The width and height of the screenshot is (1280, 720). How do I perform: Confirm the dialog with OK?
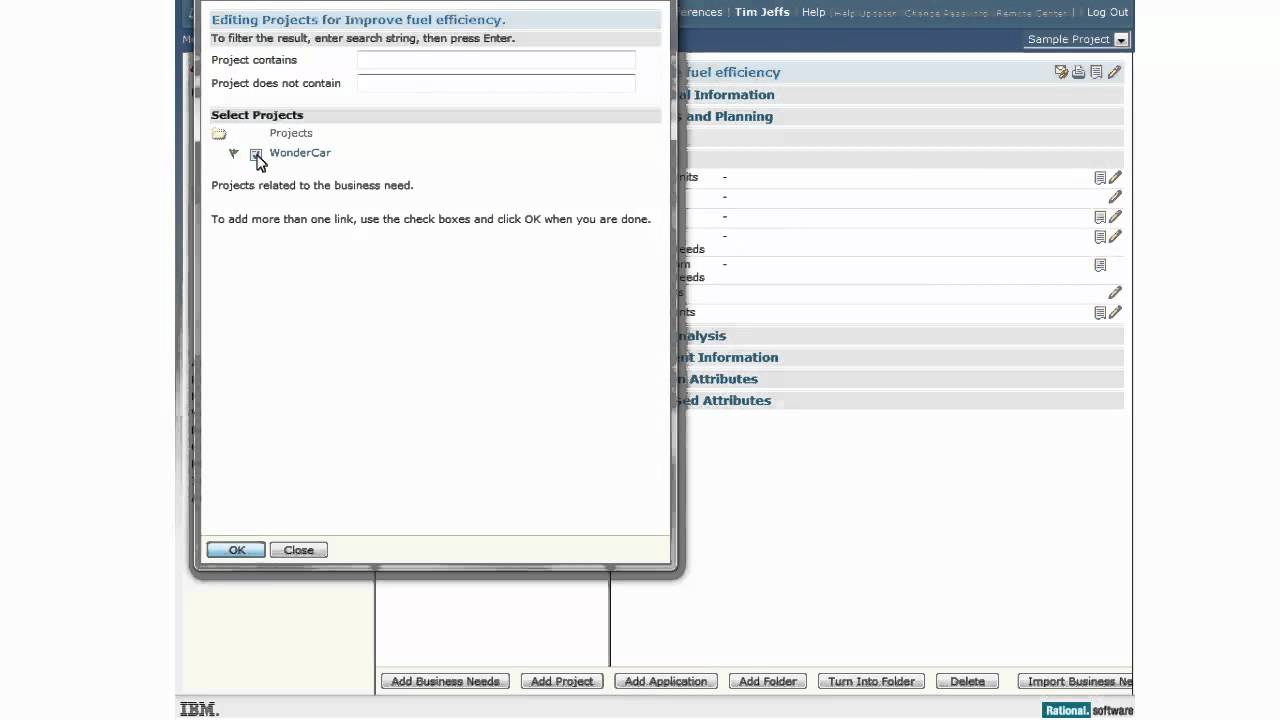(x=236, y=550)
